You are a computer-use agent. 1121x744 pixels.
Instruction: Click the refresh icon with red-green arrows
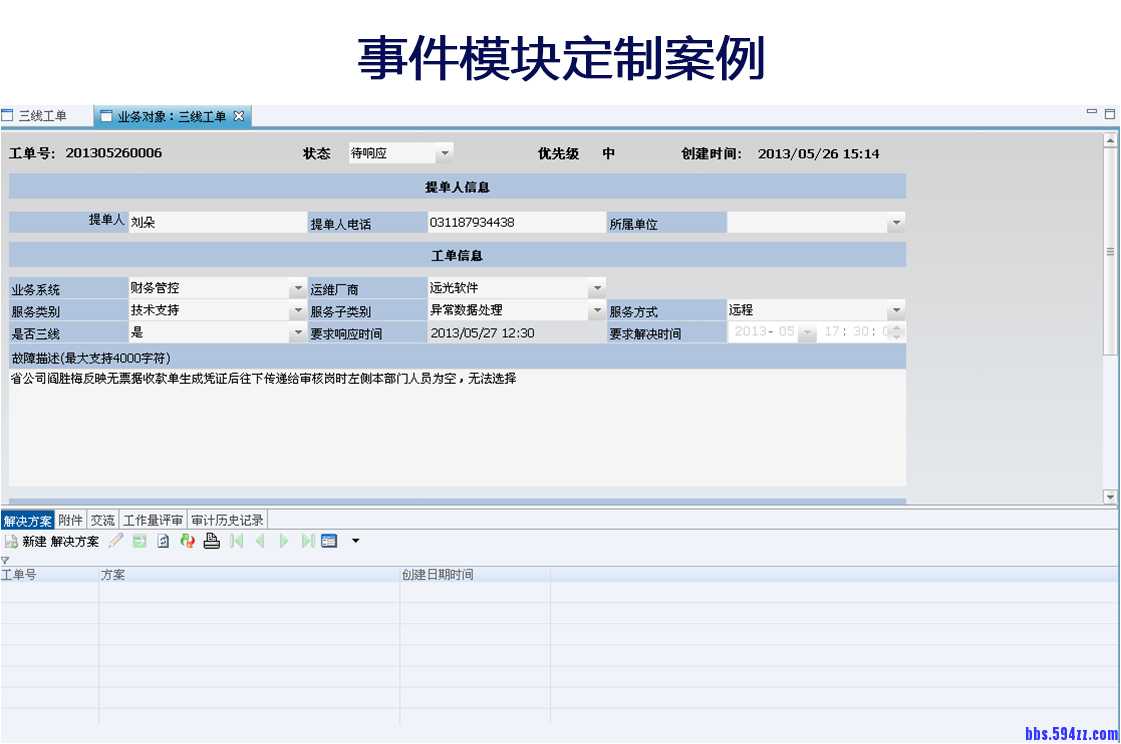(187, 540)
